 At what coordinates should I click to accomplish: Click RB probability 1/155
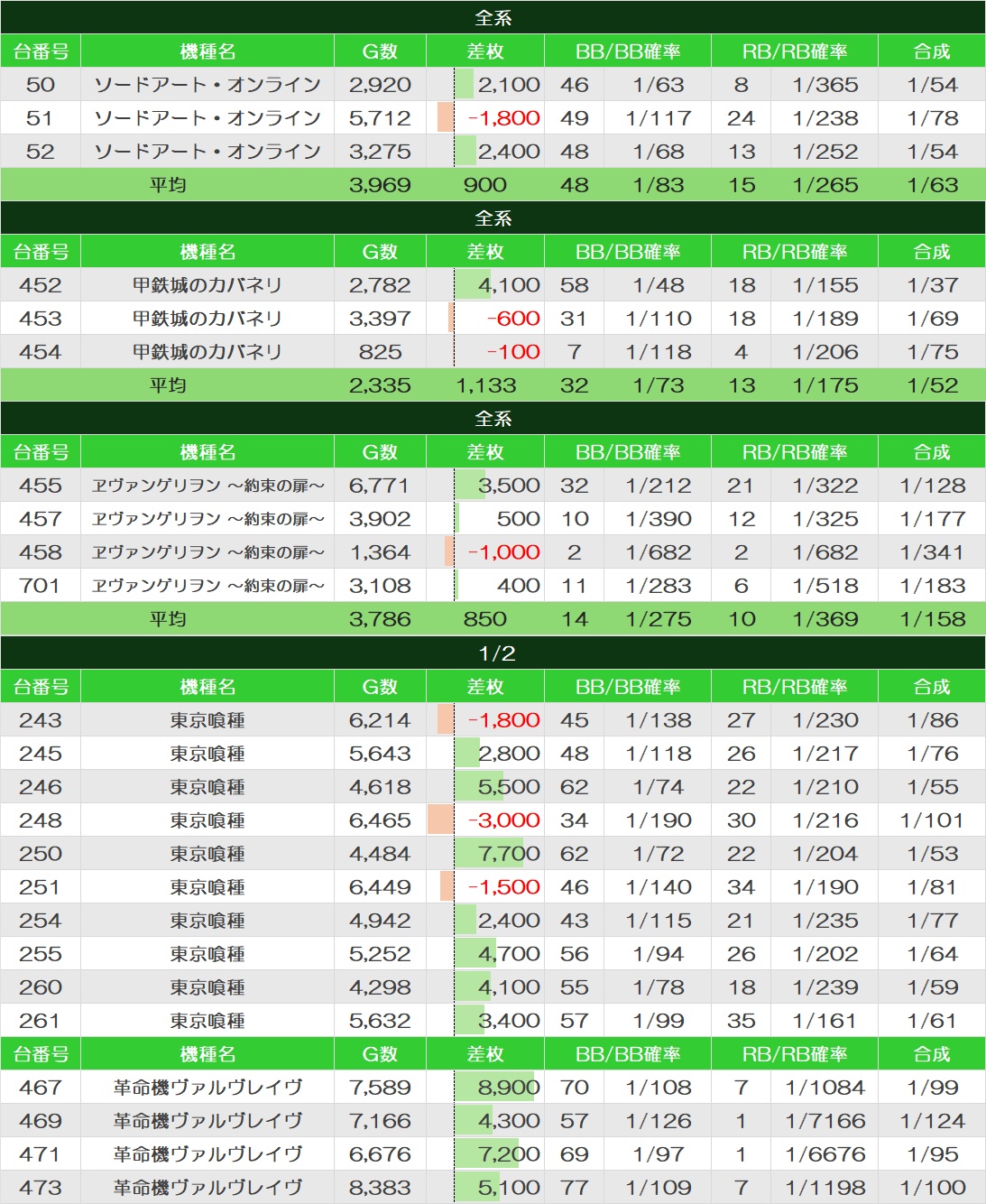(825, 285)
